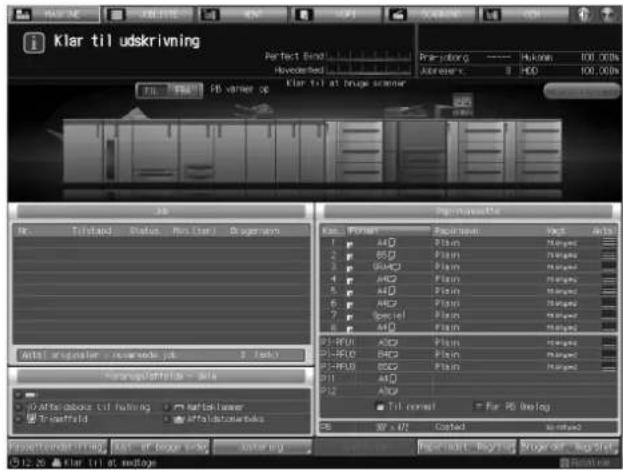
Task: Click the HDD 100.000% value
Action: [x=600, y=71]
